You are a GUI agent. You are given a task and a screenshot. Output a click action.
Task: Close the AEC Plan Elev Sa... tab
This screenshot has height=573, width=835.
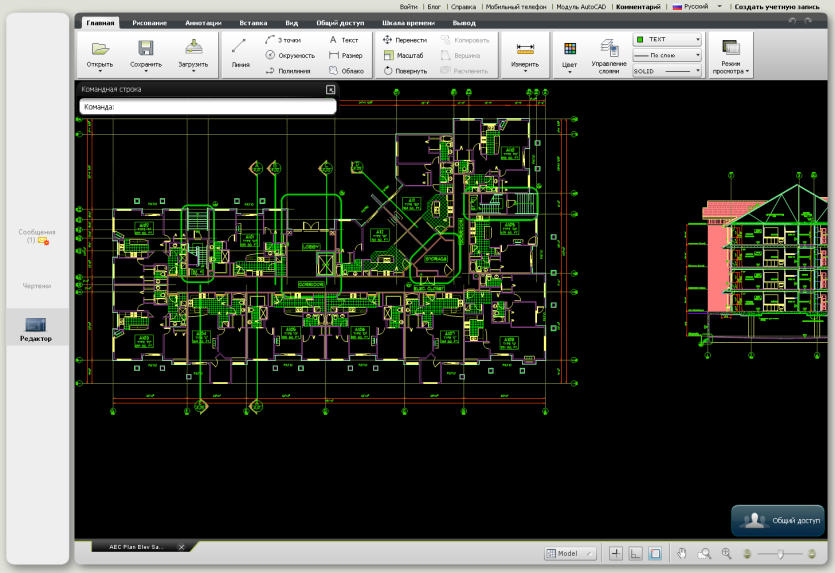[181, 547]
